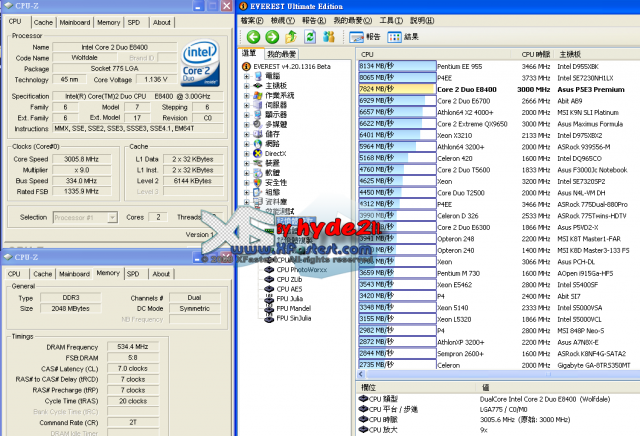Viewport: 640px width, 436px height.
Task: Expand the 主機板 tree node
Action: click(247, 86)
